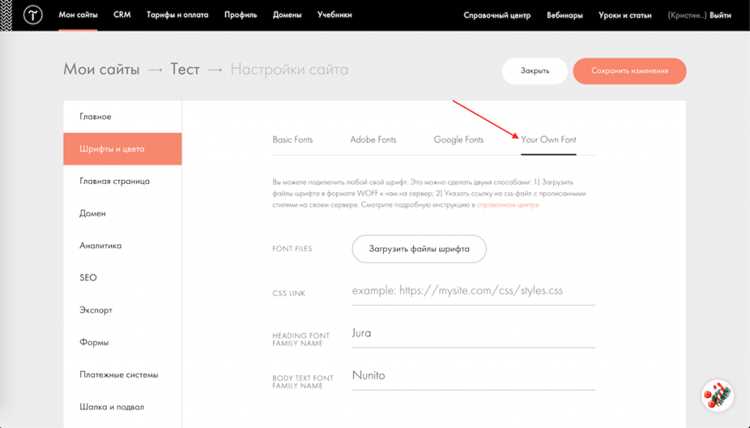
Task: Open the Учебники menu item
Action: [x=334, y=15]
